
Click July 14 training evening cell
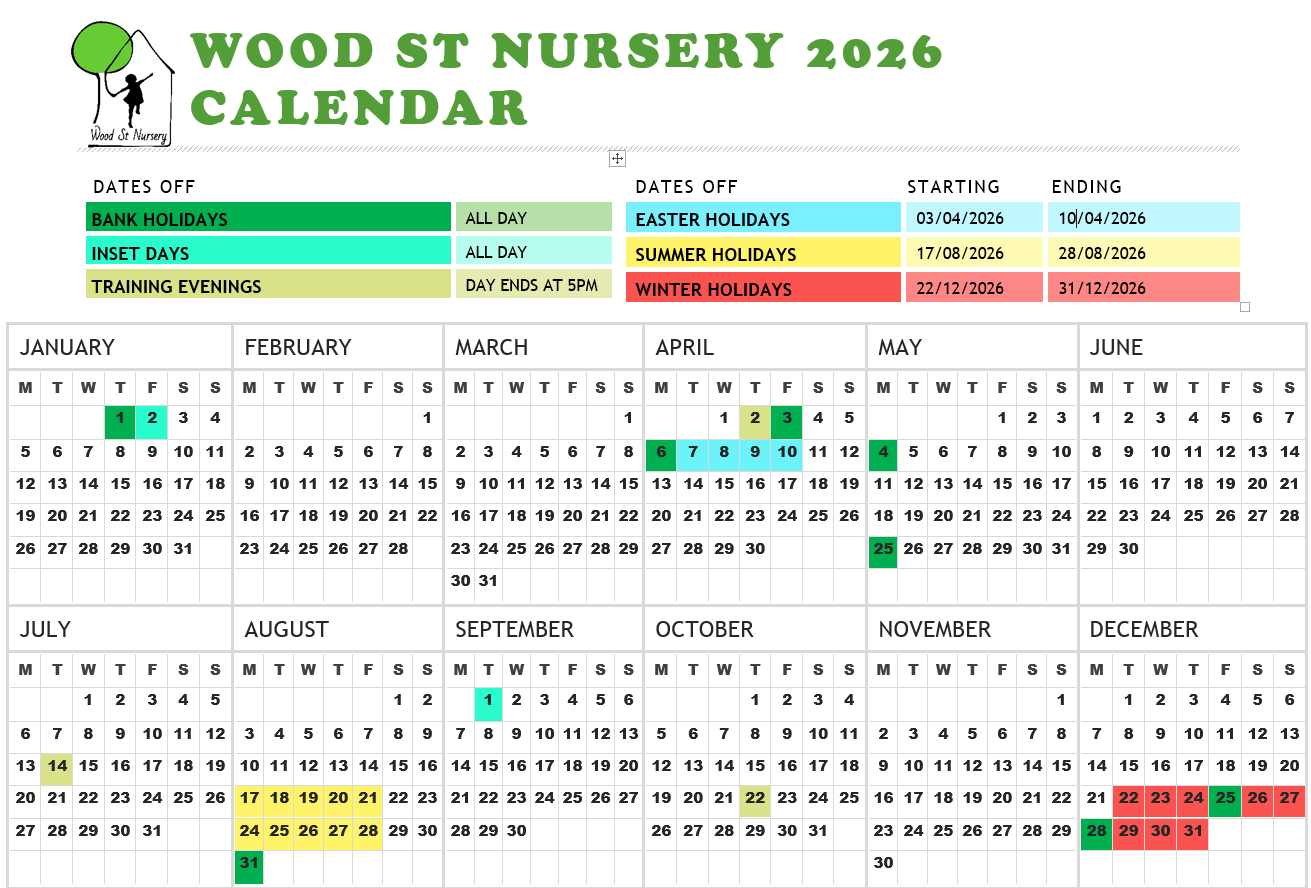[x=57, y=769]
